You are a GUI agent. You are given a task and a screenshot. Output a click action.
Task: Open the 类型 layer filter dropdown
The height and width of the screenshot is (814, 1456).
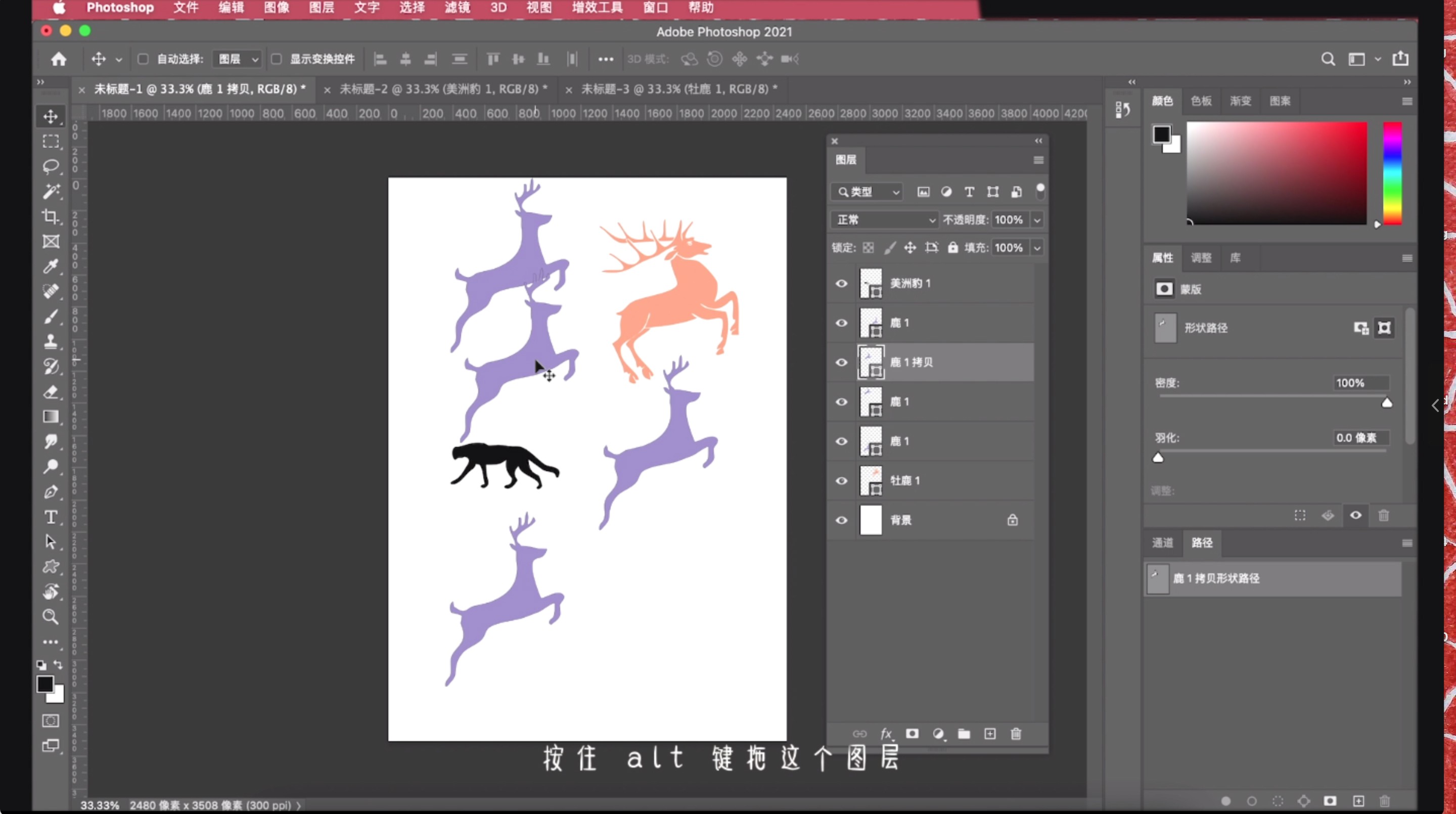click(x=867, y=192)
